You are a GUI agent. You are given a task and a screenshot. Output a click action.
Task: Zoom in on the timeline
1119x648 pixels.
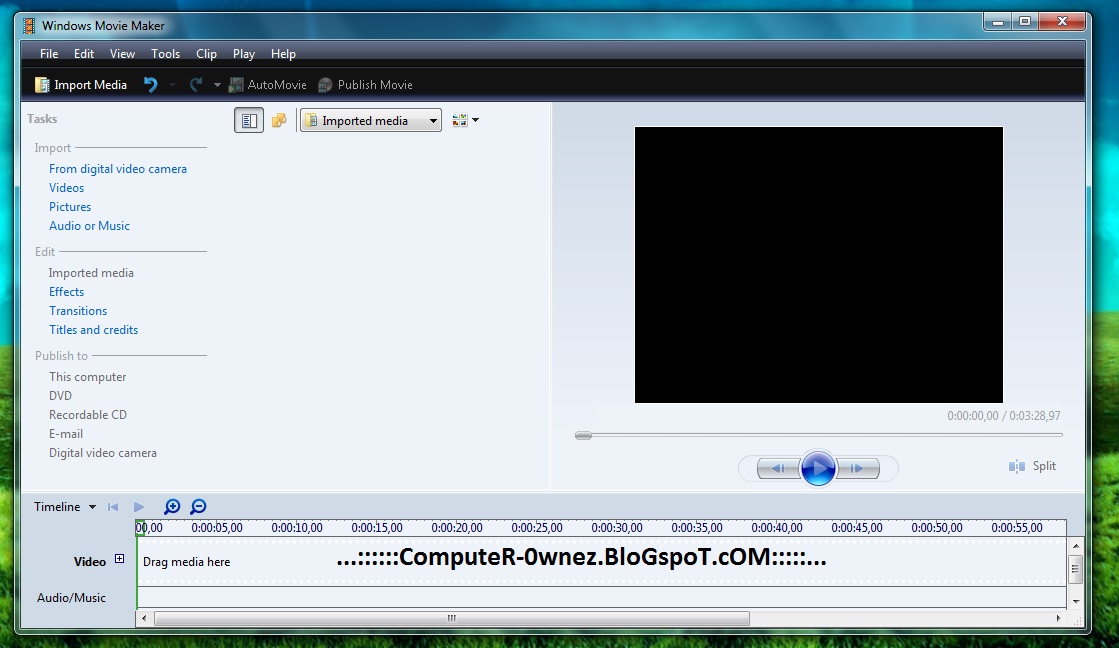pyautogui.click(x=172, y=507)
